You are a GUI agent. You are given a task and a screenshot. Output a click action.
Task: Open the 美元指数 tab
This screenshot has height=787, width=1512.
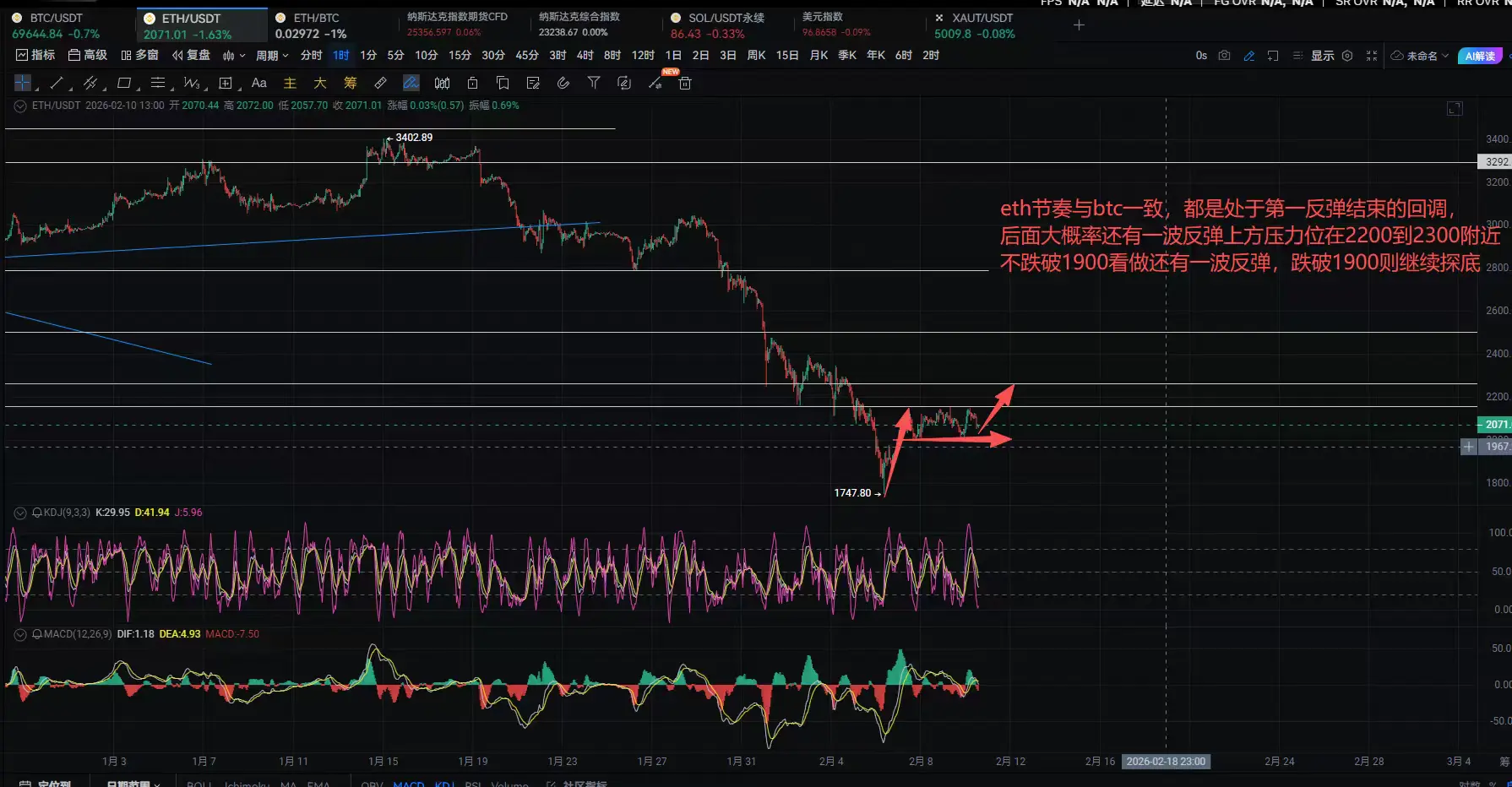point(858,25)
